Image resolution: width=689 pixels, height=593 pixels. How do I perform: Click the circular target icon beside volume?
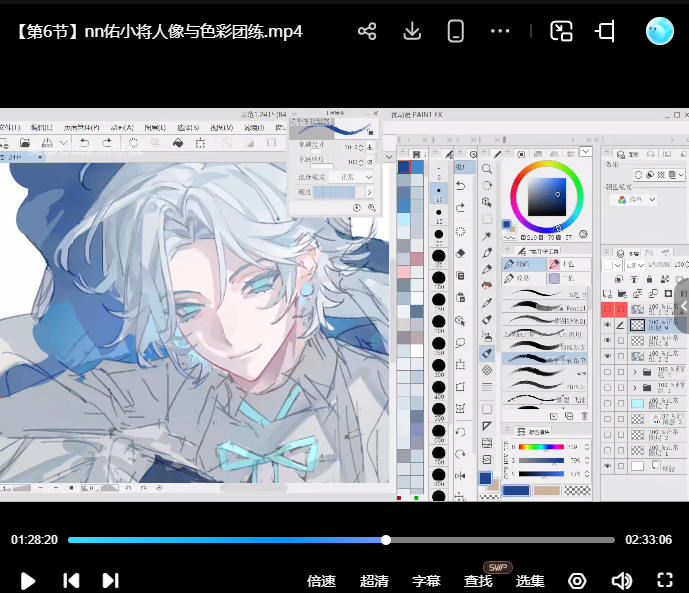click(577, 580)
